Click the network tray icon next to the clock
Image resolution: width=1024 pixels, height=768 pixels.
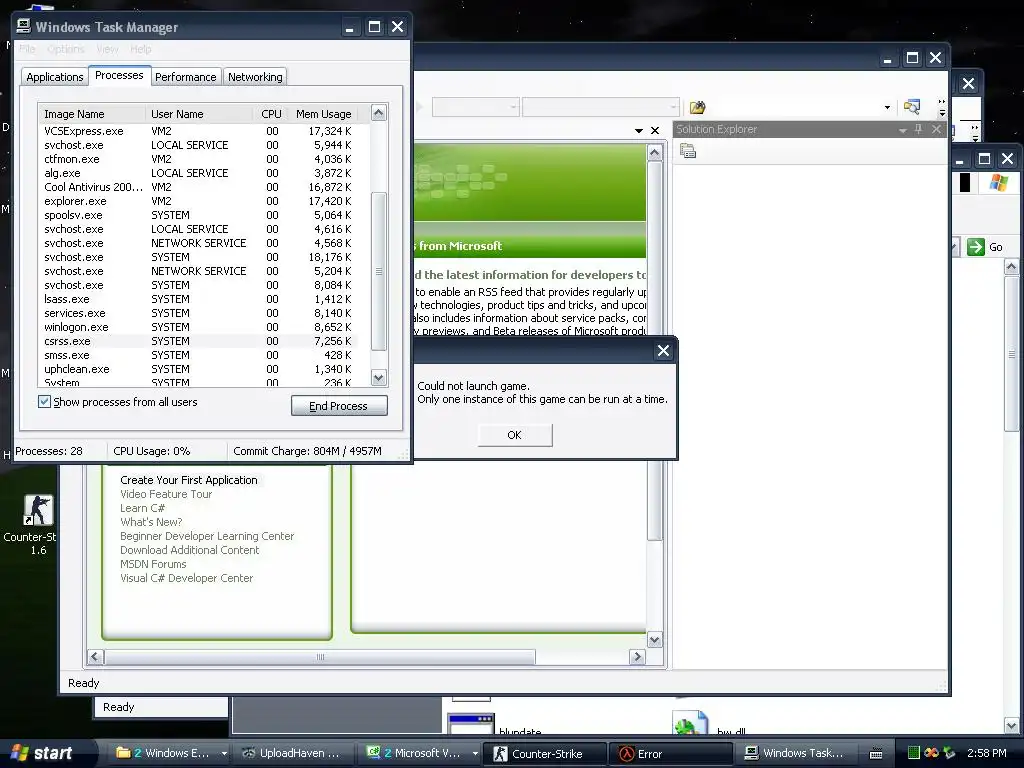coord(950,753)
